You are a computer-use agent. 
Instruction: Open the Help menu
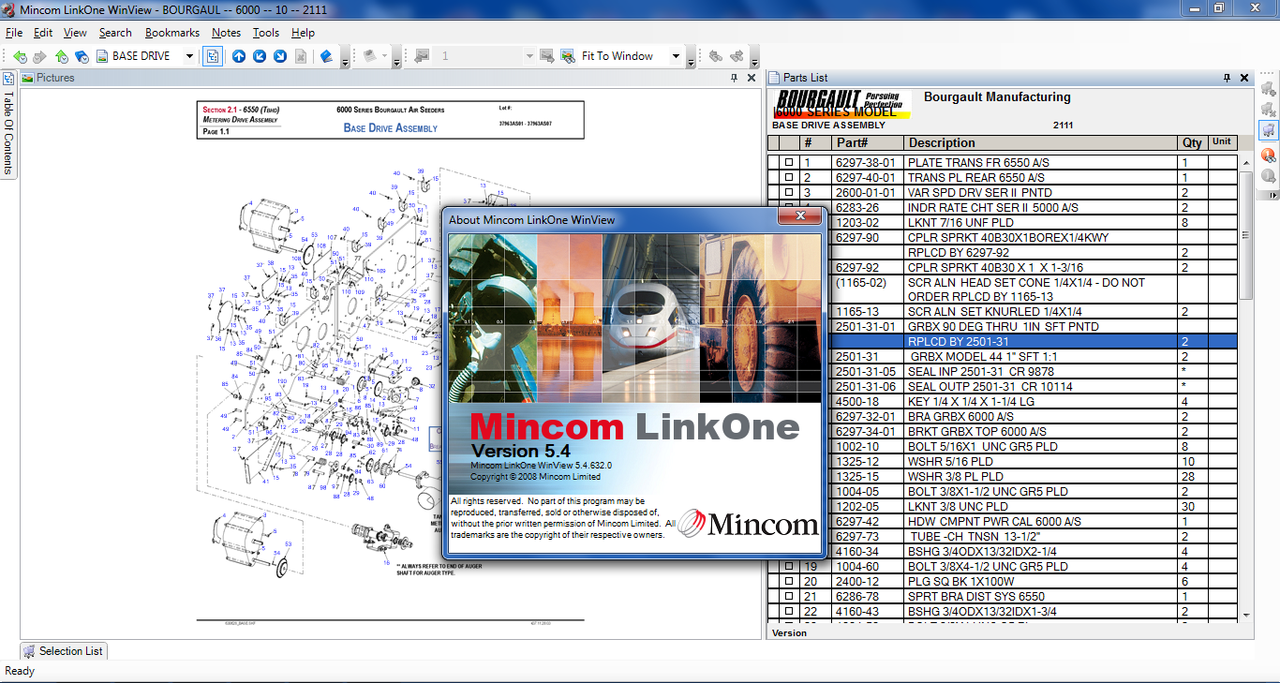tap(303, 33)
